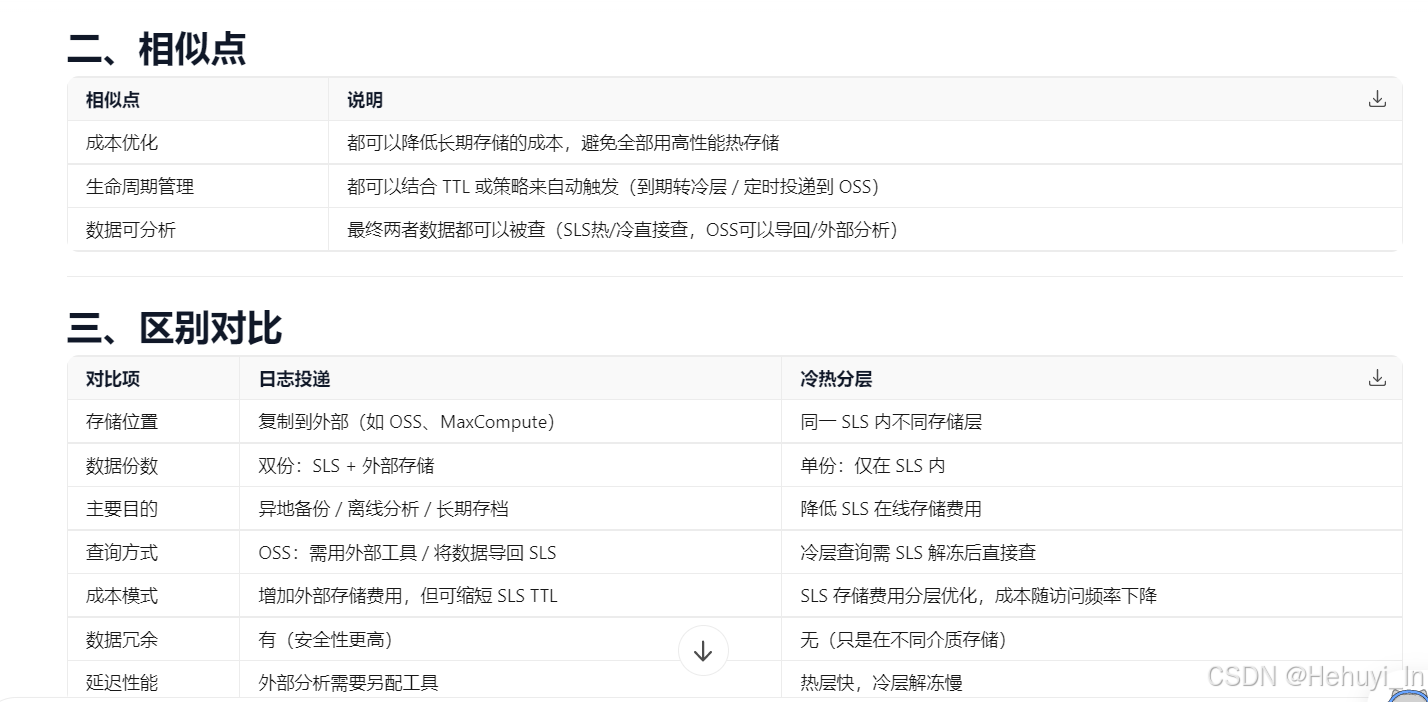This screenshot has height=702, width=1428.
Task: Click cell 复制到外部（如 OSS、MaxCompute）
Action: 406,422
